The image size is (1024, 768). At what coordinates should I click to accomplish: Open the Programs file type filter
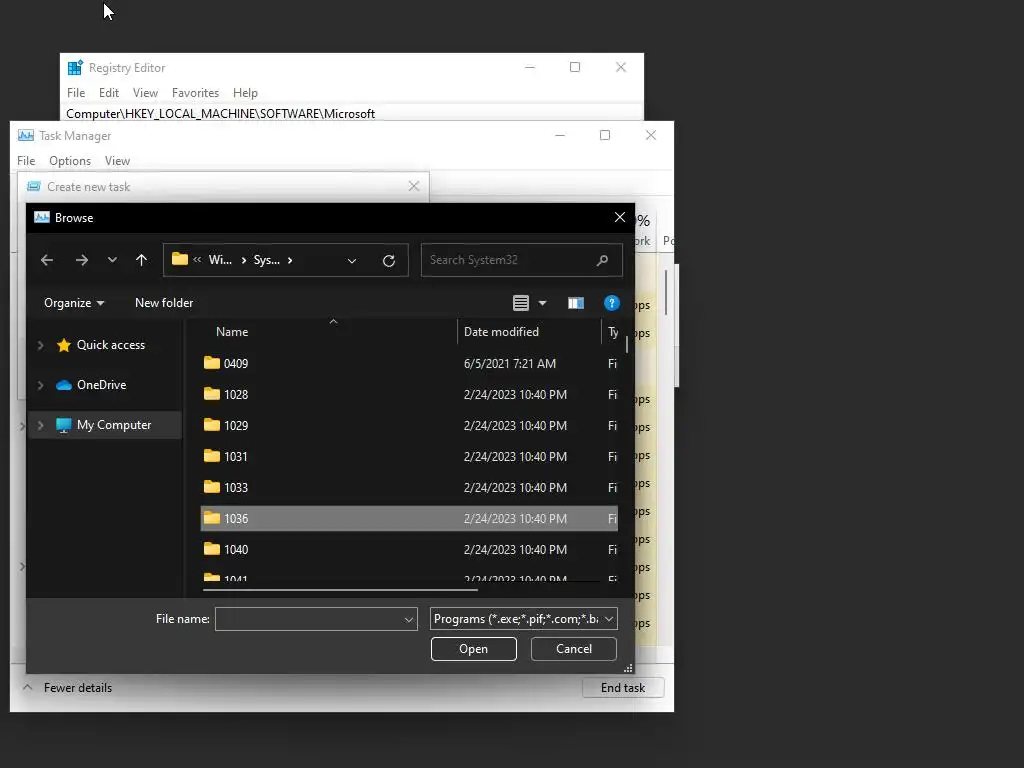tap(523, 619)
